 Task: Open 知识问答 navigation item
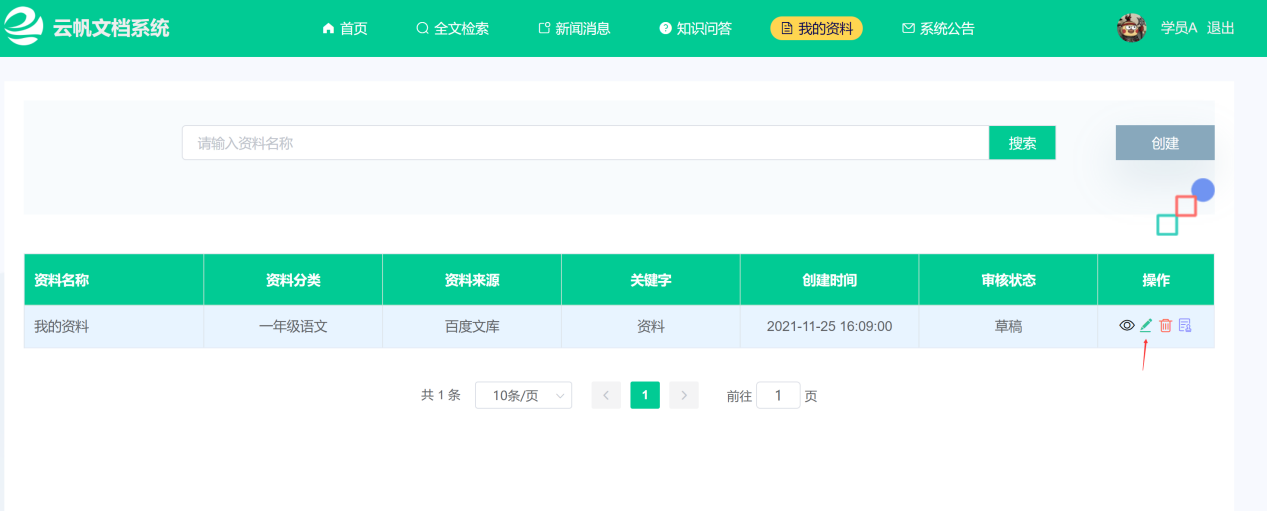[695, 28]
